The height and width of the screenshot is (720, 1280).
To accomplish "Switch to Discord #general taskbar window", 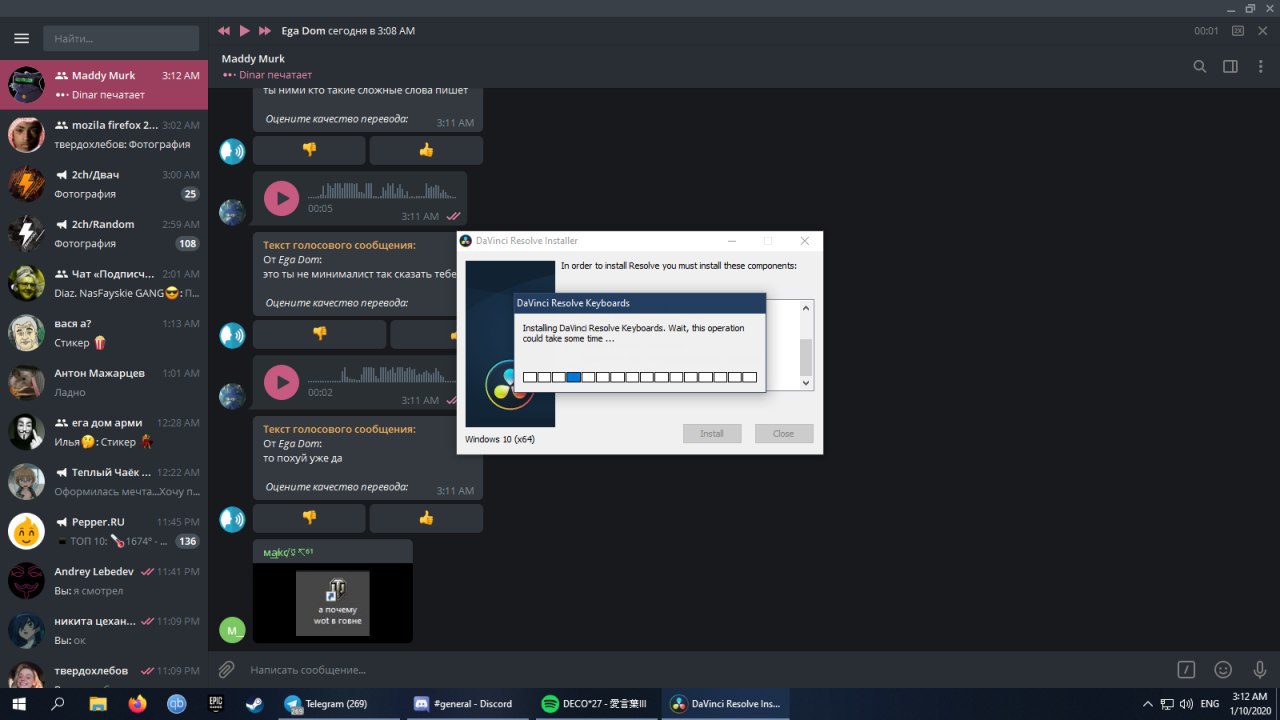I will click(x=467, y=704).
